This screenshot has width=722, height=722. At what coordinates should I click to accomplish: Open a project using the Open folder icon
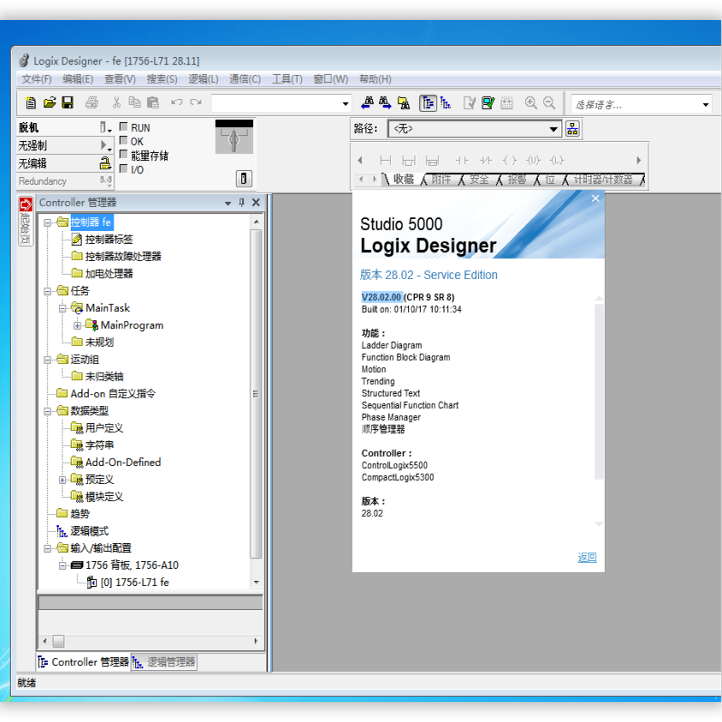tap(49, 103)
